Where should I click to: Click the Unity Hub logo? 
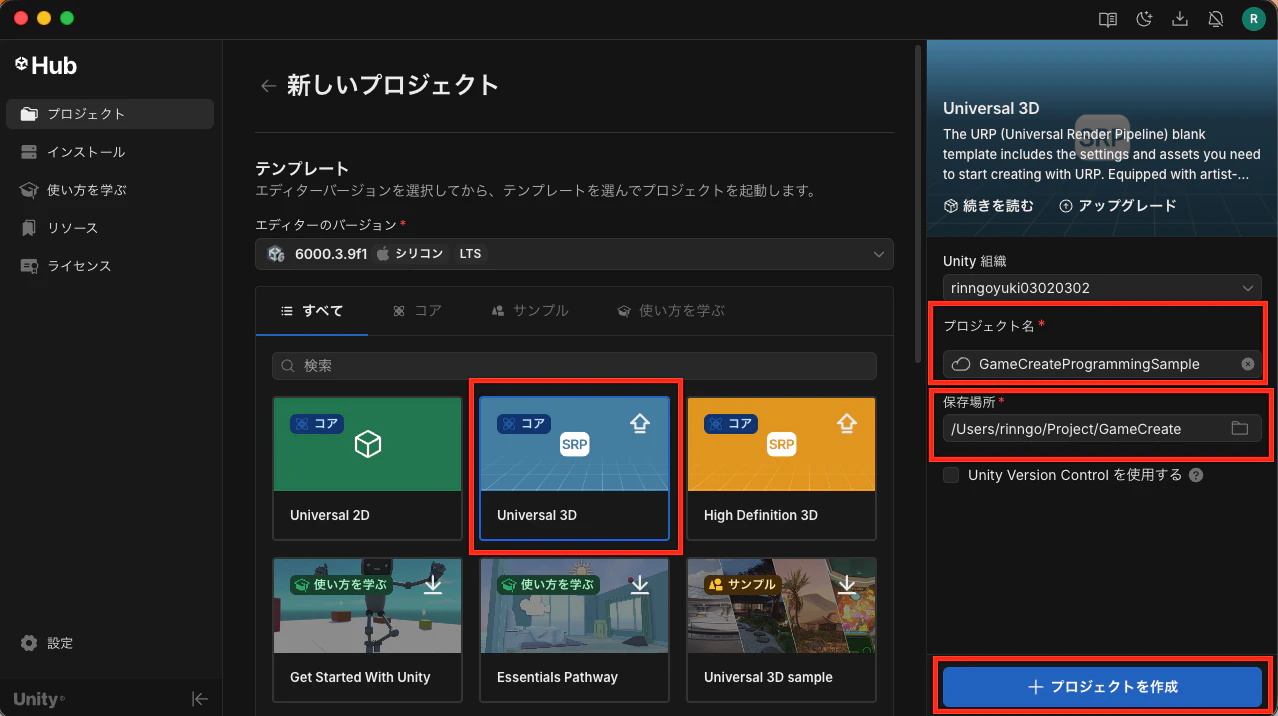pyautogui.click(x=46, y=66)
